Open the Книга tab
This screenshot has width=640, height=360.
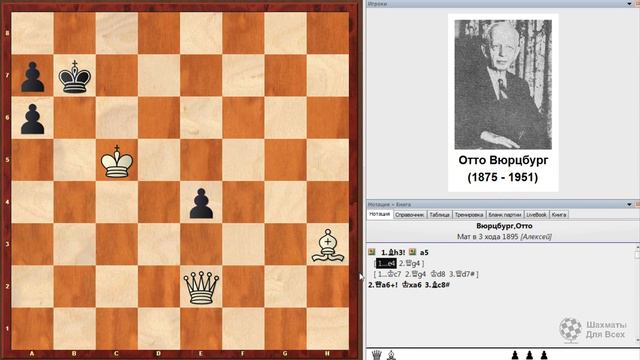pyautogui.click(x=559, y=215)
